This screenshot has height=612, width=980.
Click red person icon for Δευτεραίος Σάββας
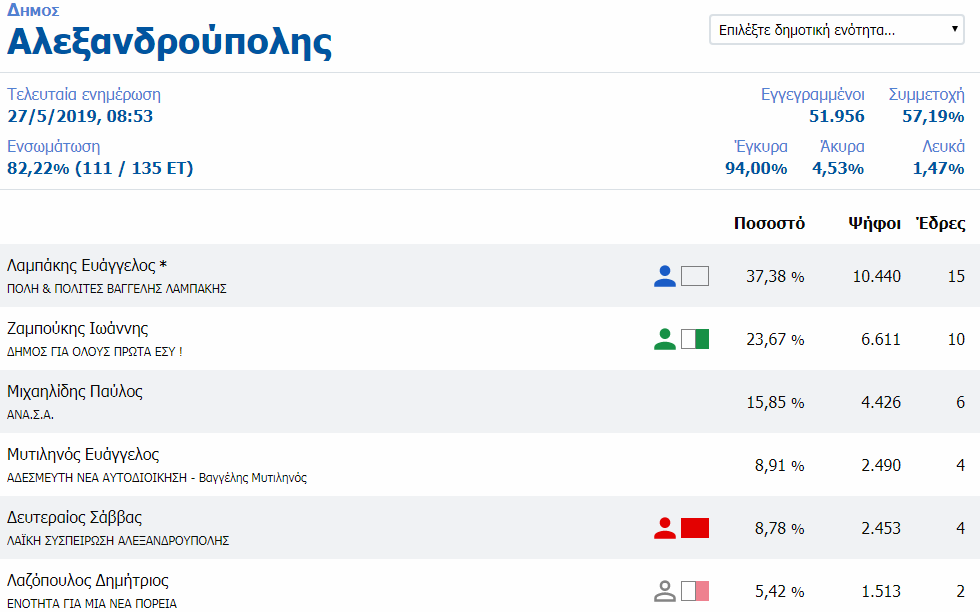(x=665, y=528)
